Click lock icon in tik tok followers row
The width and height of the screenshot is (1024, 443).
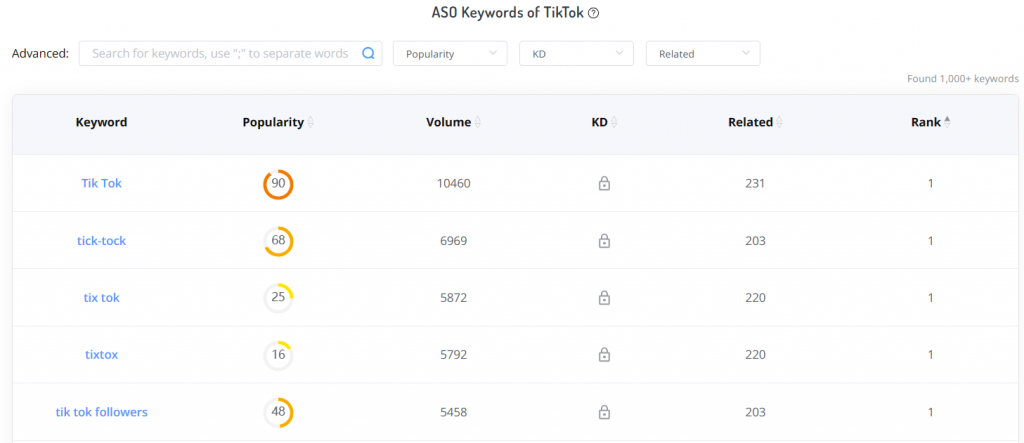(x=604, y=412)
